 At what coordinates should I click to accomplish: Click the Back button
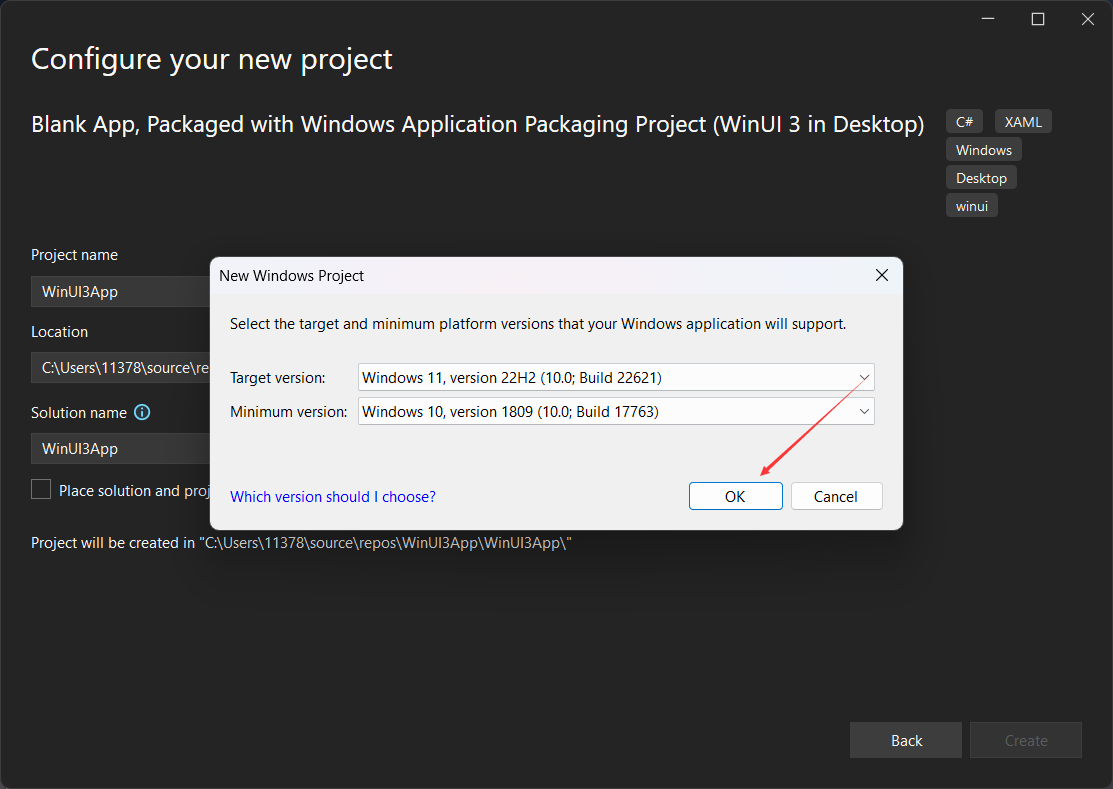(905, 740)
